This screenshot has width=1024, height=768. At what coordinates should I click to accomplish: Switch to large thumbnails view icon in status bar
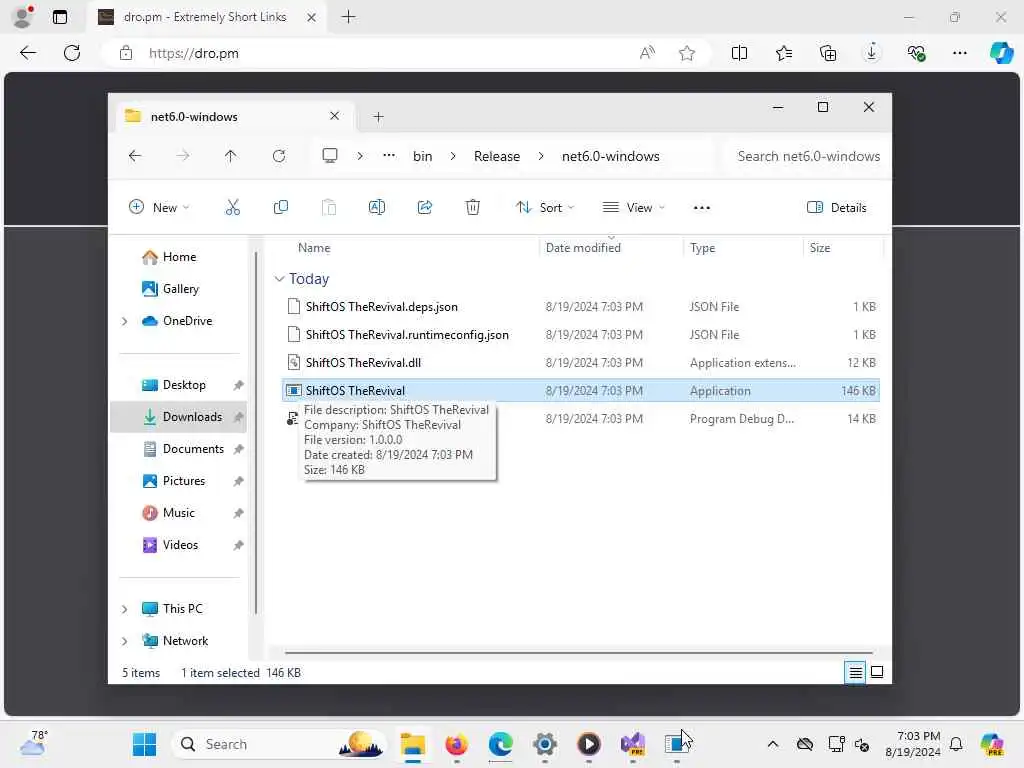point(877,672)
